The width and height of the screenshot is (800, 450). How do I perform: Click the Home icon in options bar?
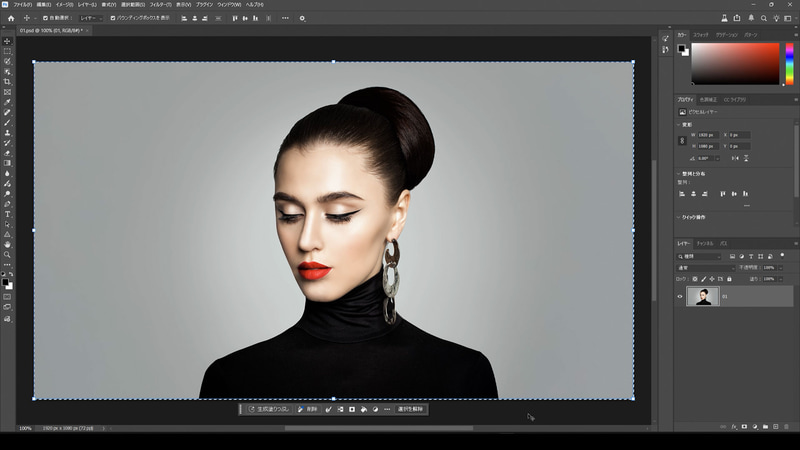tap(11, 18)
